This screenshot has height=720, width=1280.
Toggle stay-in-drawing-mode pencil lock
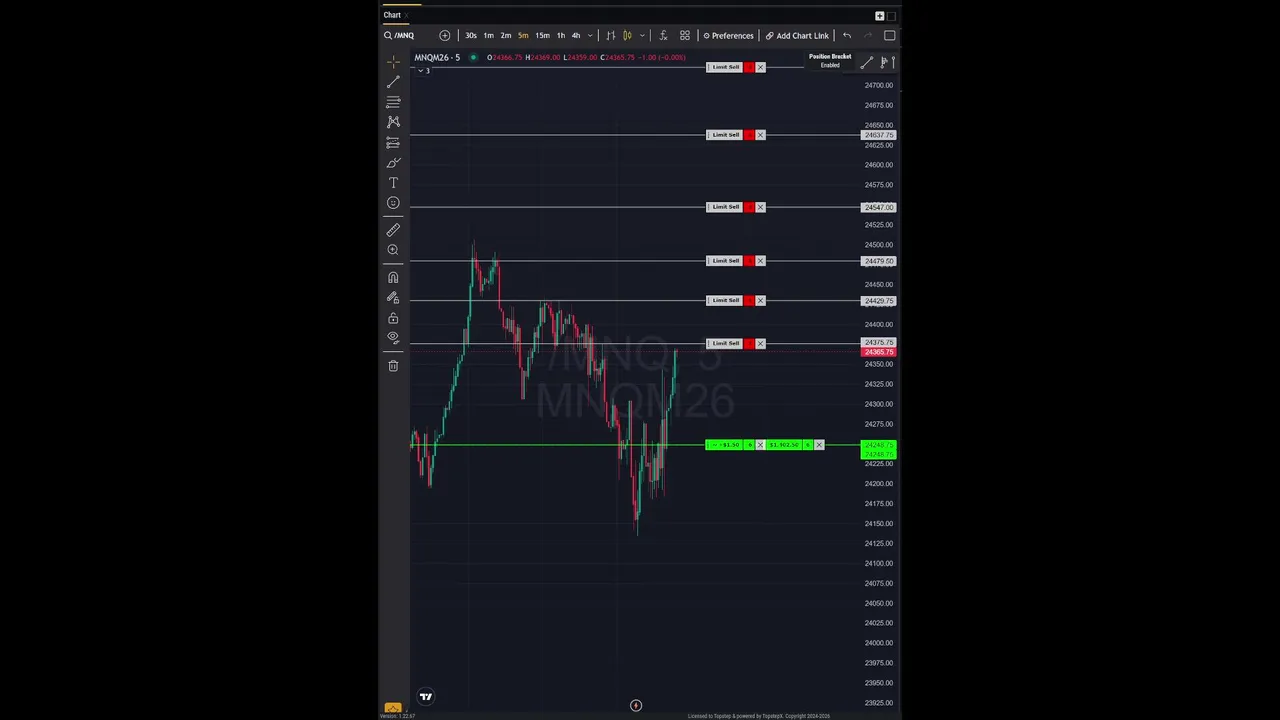(393, 298)
